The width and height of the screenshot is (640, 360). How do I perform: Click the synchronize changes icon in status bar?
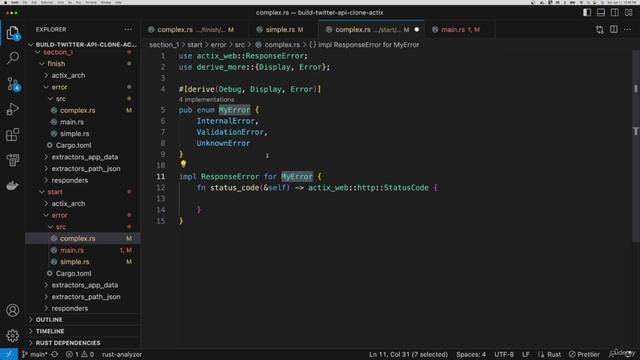point(55,354)
